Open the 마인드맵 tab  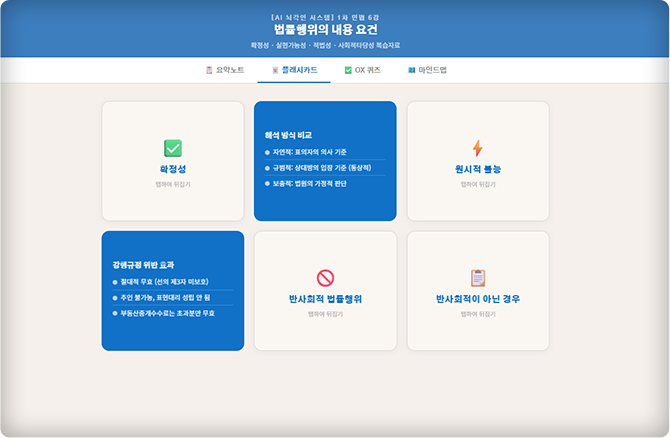point(427,70)
